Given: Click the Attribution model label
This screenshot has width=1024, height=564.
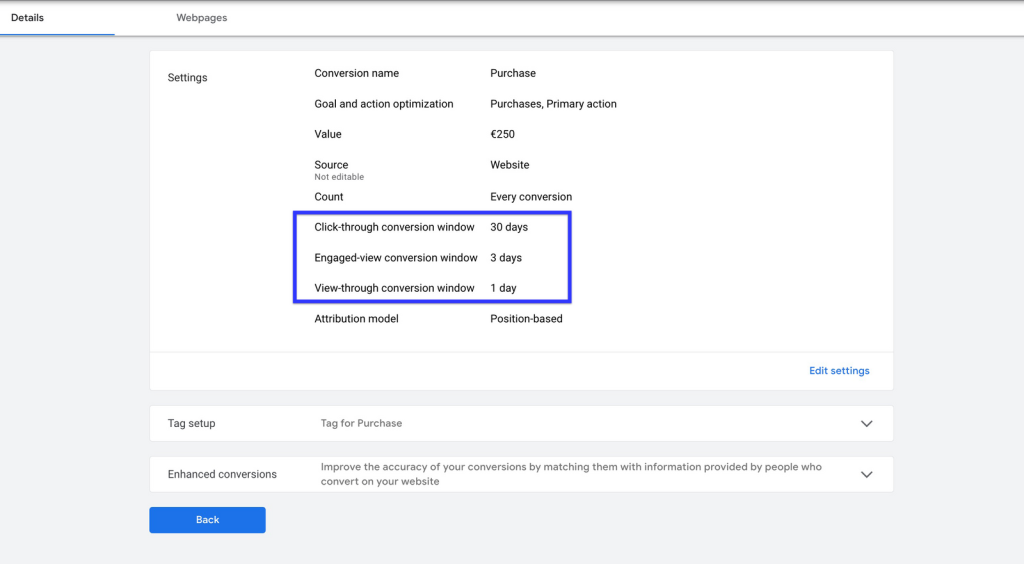Looking at the screenshot, I should pos(356,319).
